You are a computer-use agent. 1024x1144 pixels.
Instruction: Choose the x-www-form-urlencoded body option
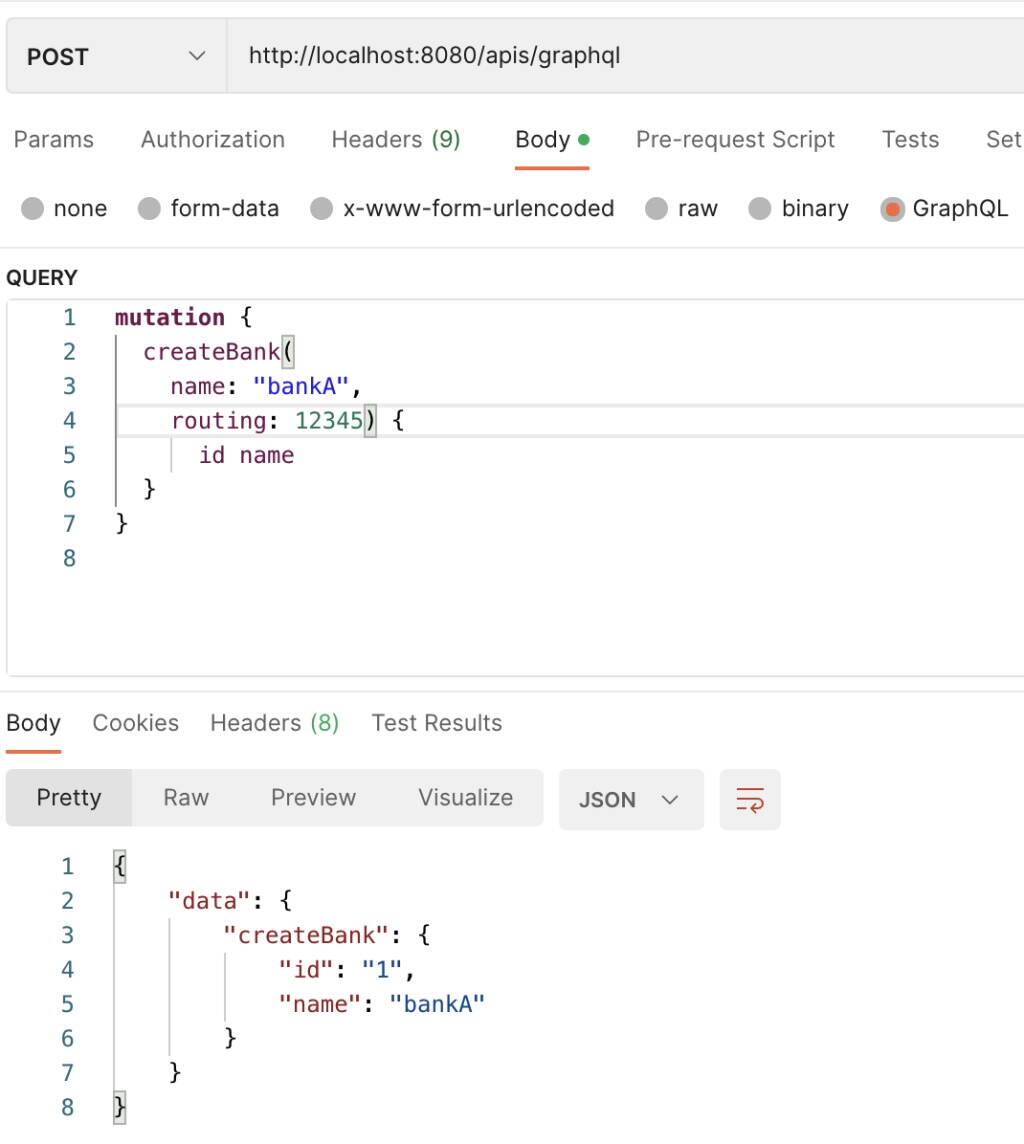point(462,208)
